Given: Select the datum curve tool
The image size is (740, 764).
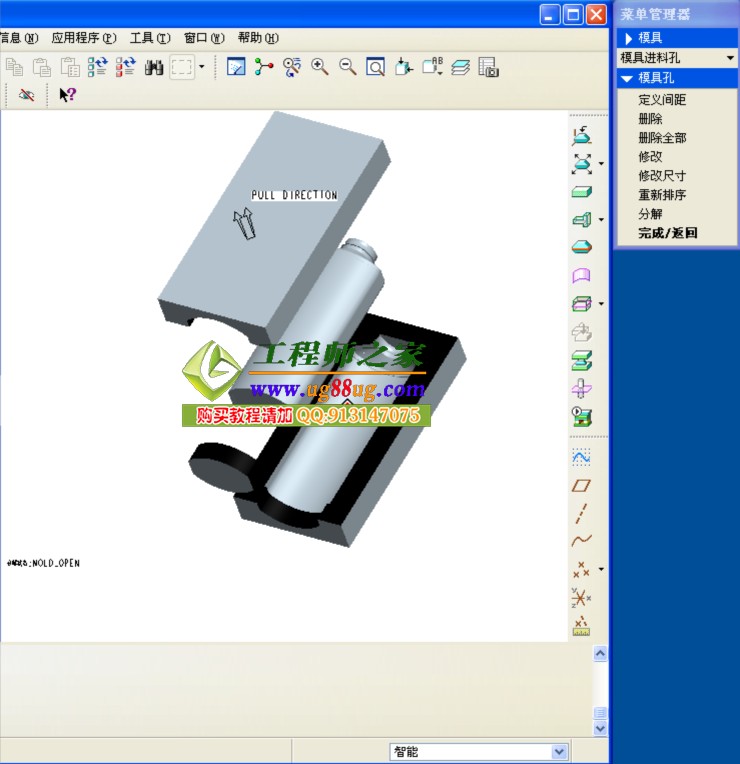Looking at the screenshot, I should pos(581,540).
